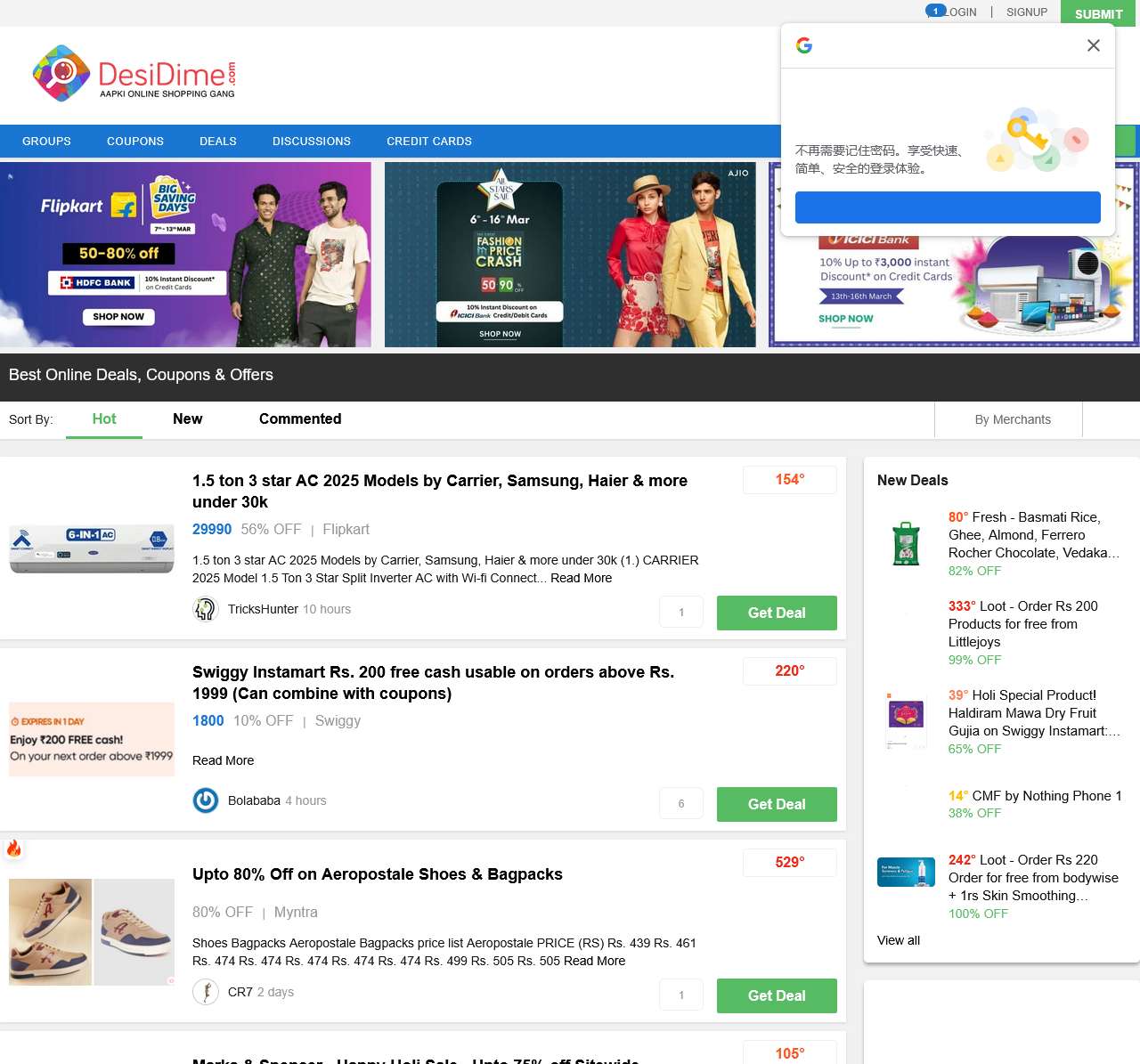
Task: Click the 154° vote score on the AC deal
Action: (x=790, y=480)
